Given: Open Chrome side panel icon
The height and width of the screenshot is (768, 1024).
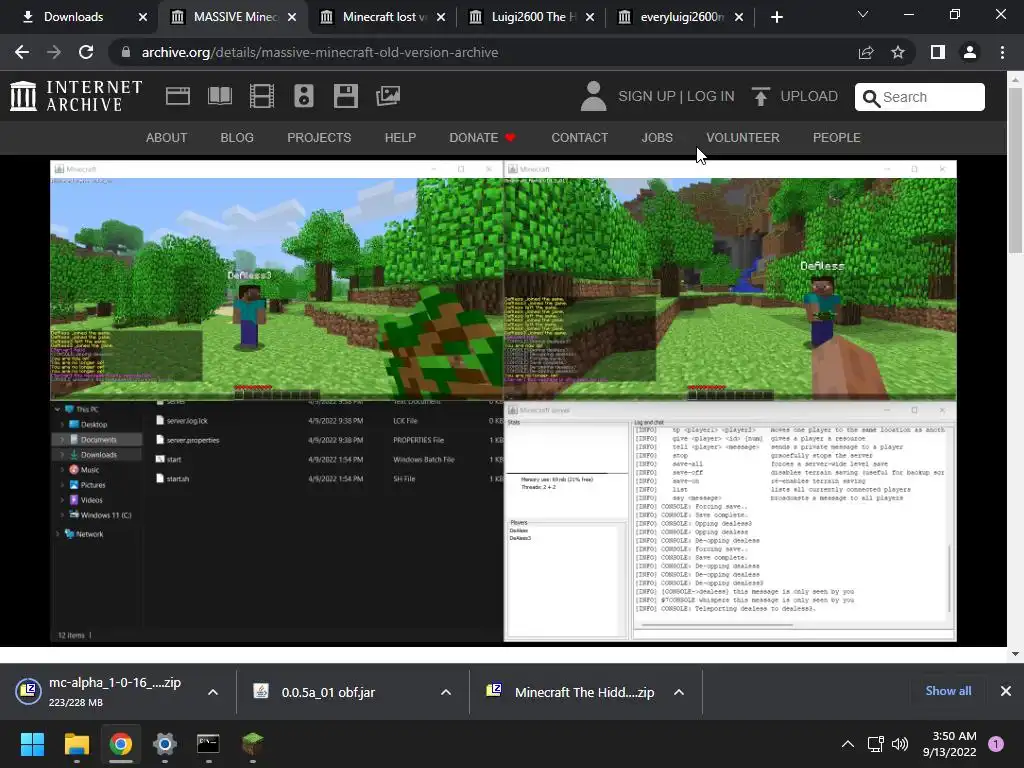Looking at the screenshot, I should [938, 52].
